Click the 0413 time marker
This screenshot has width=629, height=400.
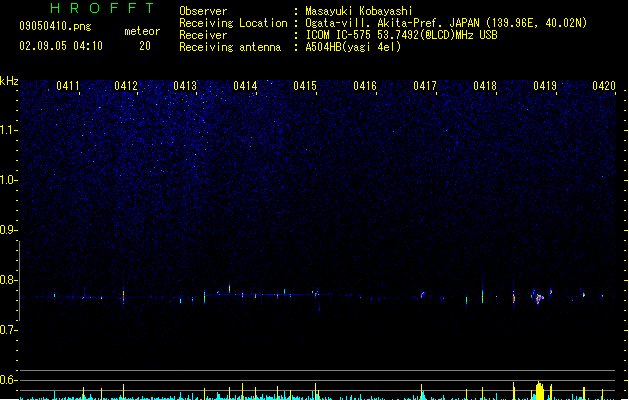coord(185,86)
